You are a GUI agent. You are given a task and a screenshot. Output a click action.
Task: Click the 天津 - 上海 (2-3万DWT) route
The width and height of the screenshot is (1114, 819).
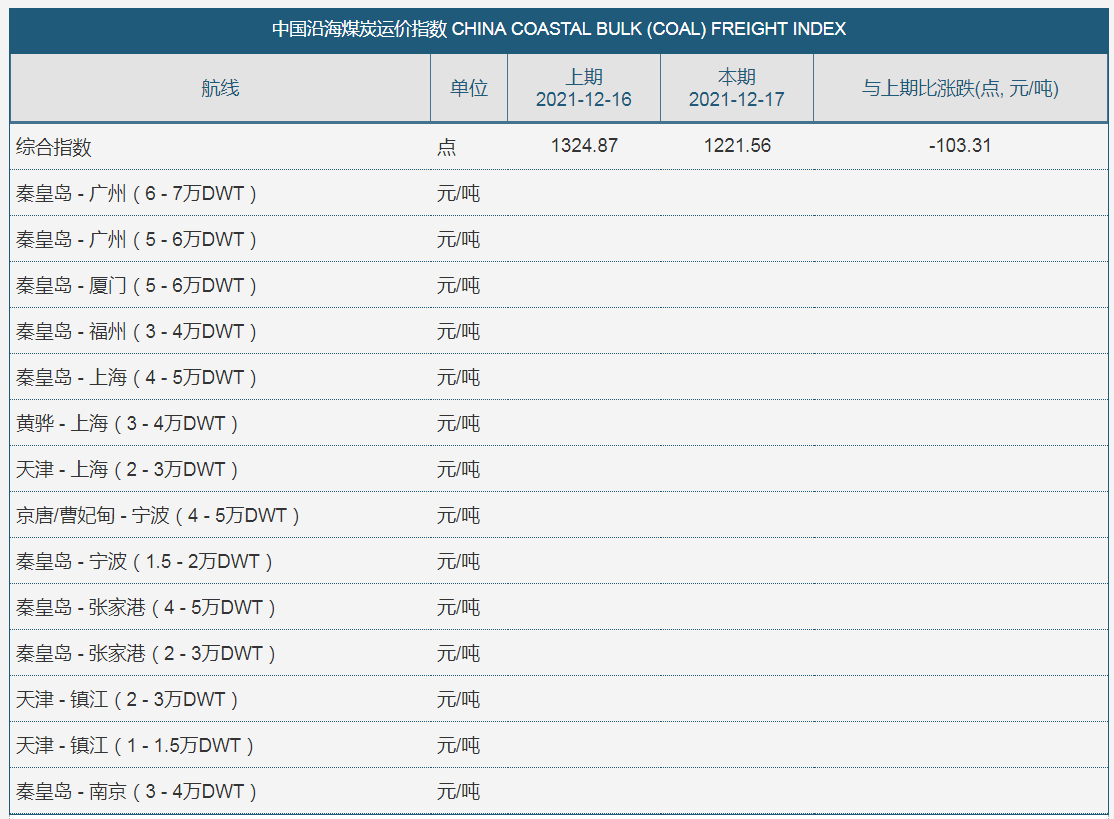tap(127, 469)
